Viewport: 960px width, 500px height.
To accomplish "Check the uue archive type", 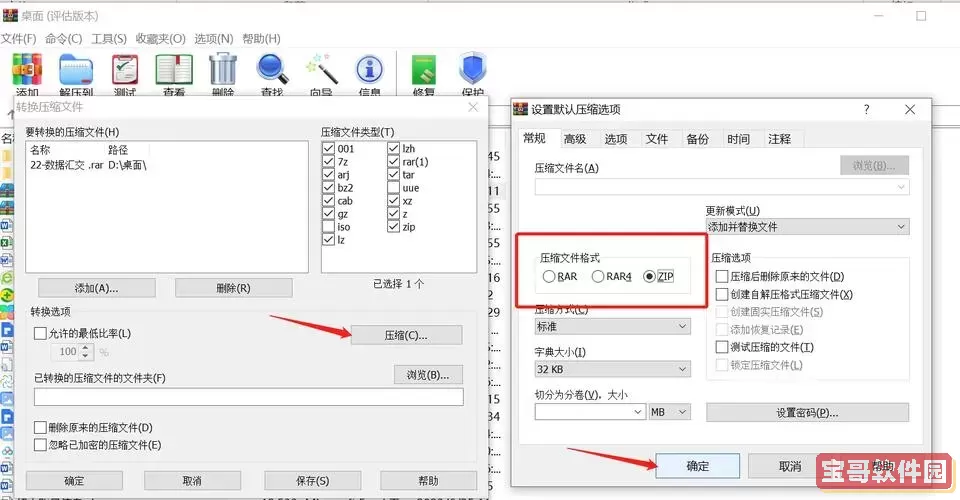I will coord(394,188).
